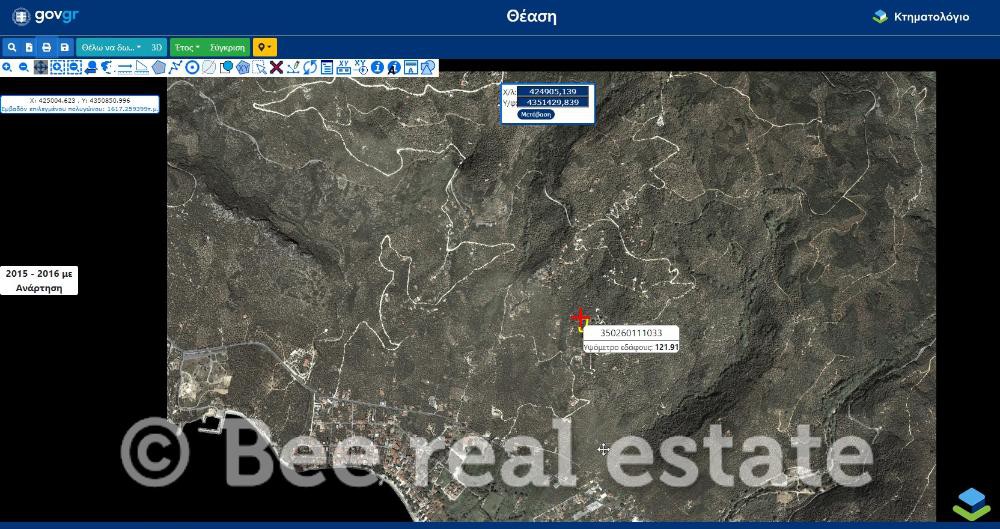Image resolution: width=1000 pixels, height=529 pixels.
Task: Click the Y/φ coordinate field
Action: point(552,102)
